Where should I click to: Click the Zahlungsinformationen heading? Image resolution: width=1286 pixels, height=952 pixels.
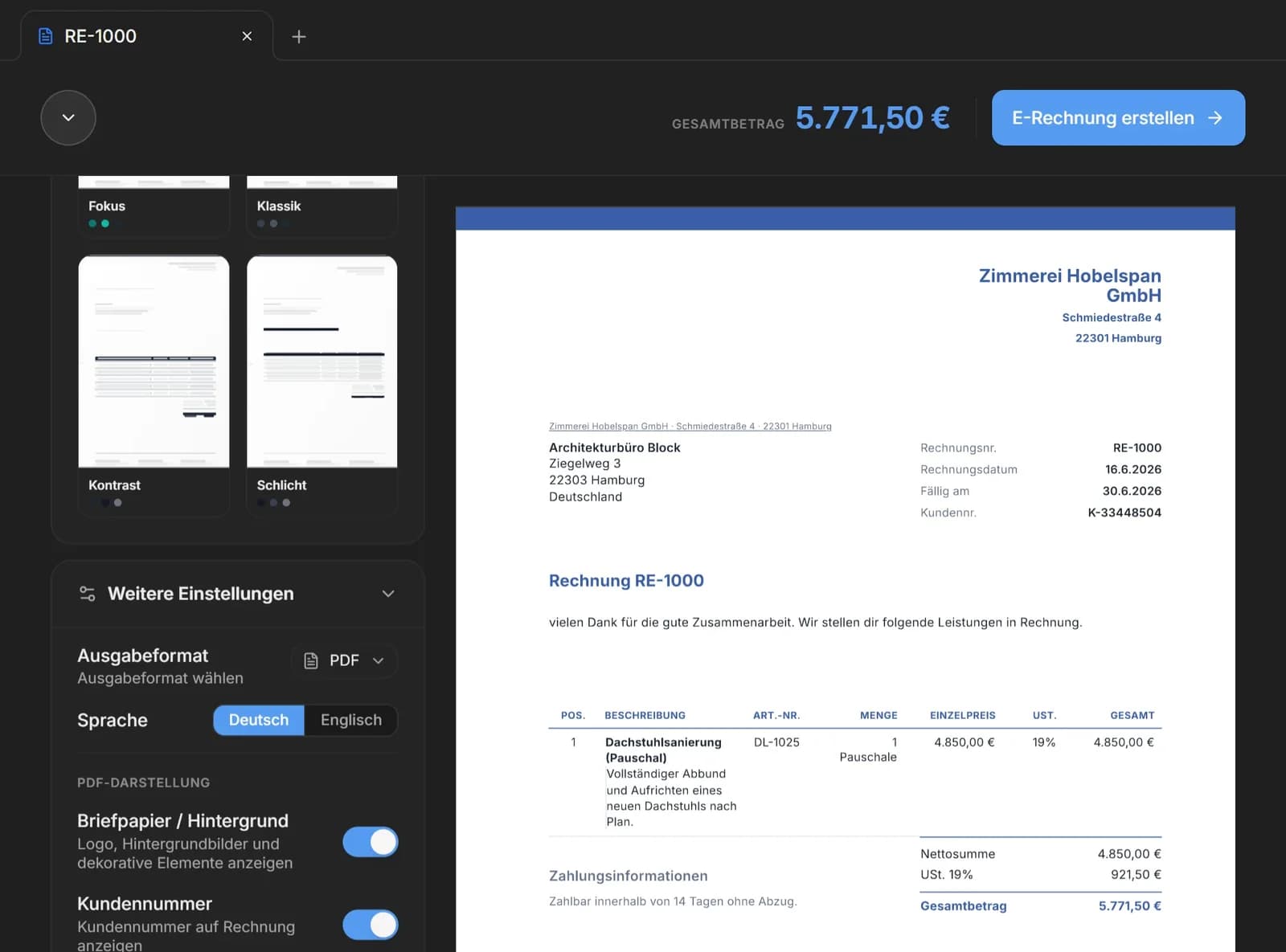pos(628,876)
